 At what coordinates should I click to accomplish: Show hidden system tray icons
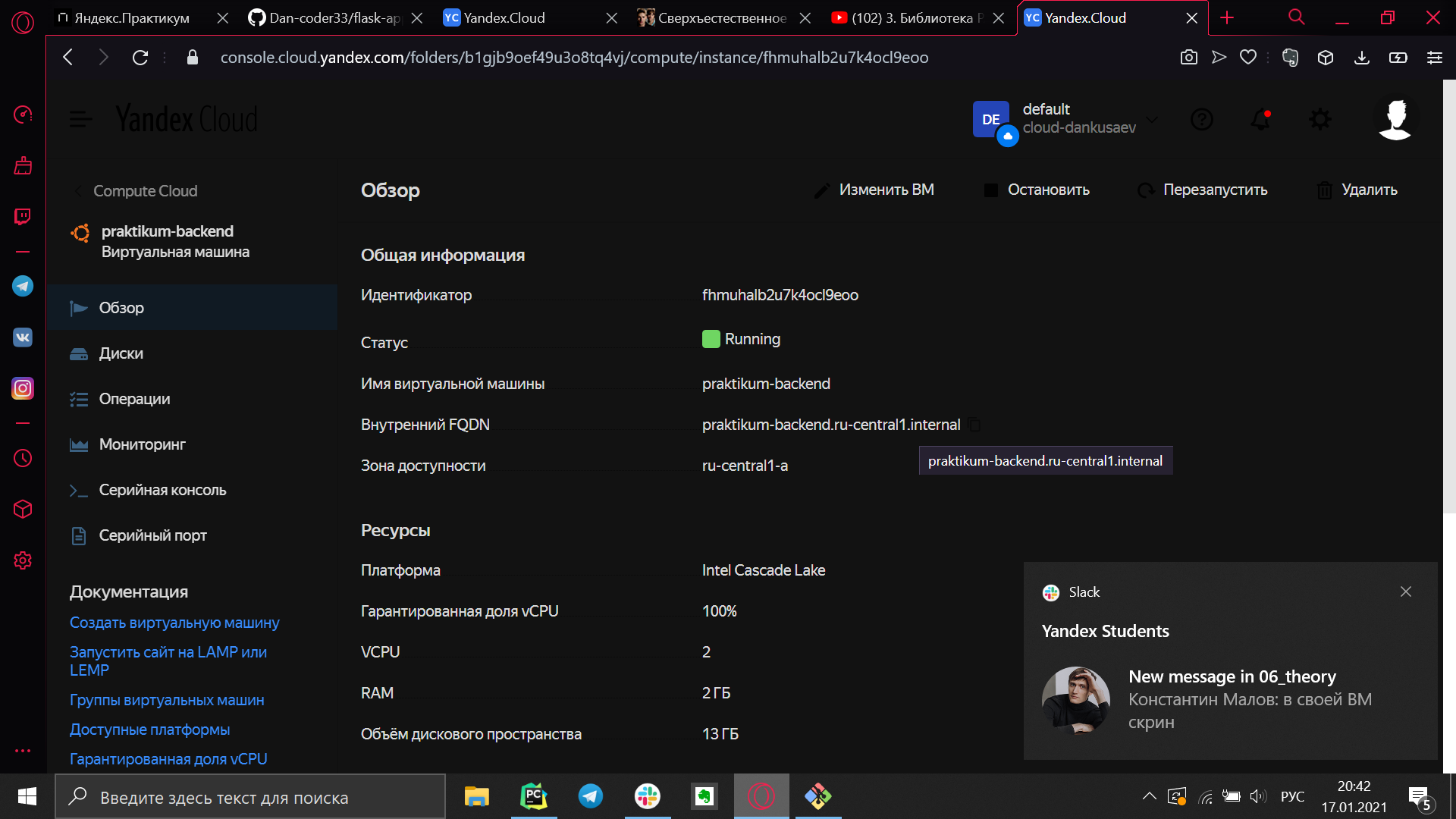point(1150,796)
